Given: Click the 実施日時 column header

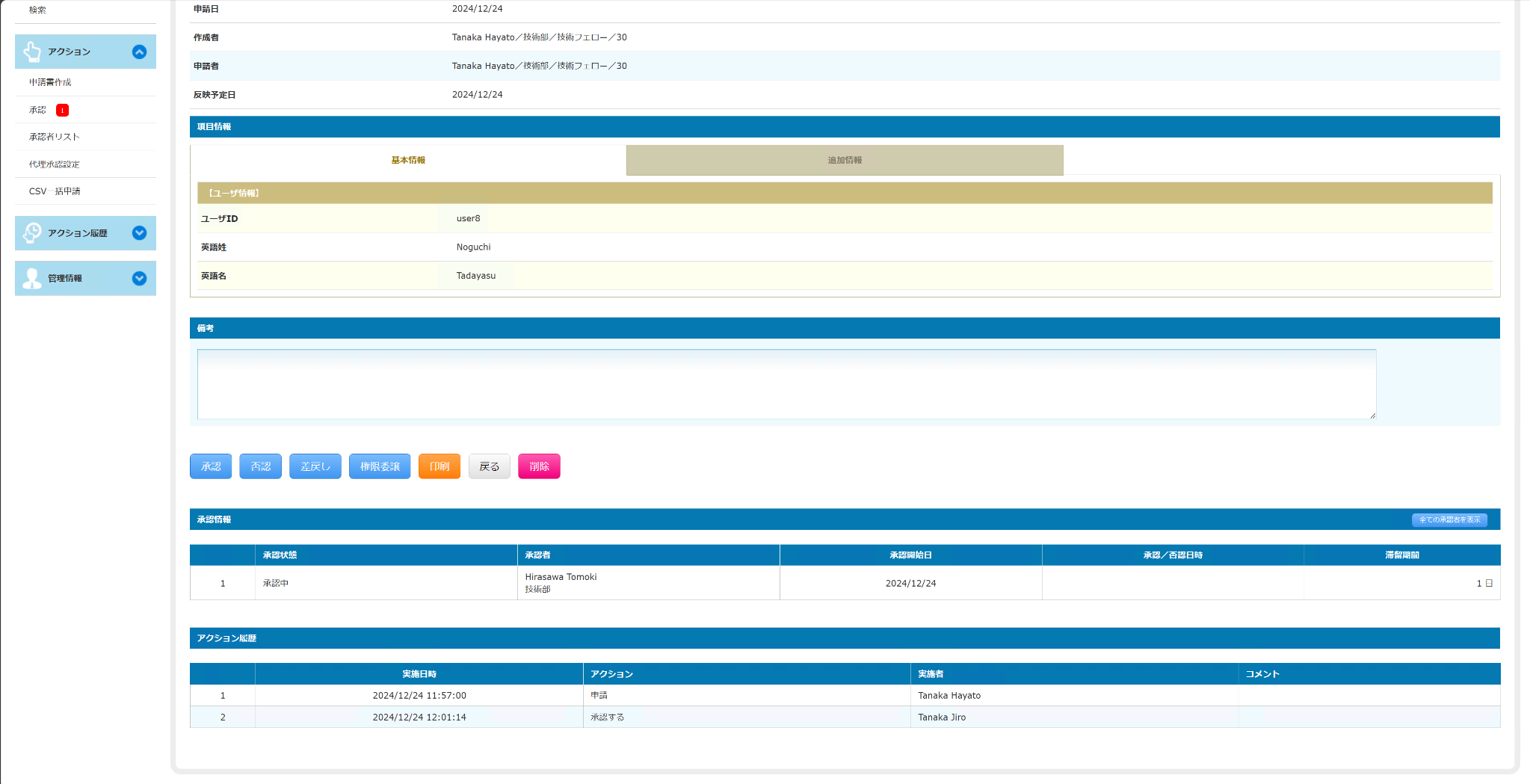Looking at the screenshot, I should (419, 674).
